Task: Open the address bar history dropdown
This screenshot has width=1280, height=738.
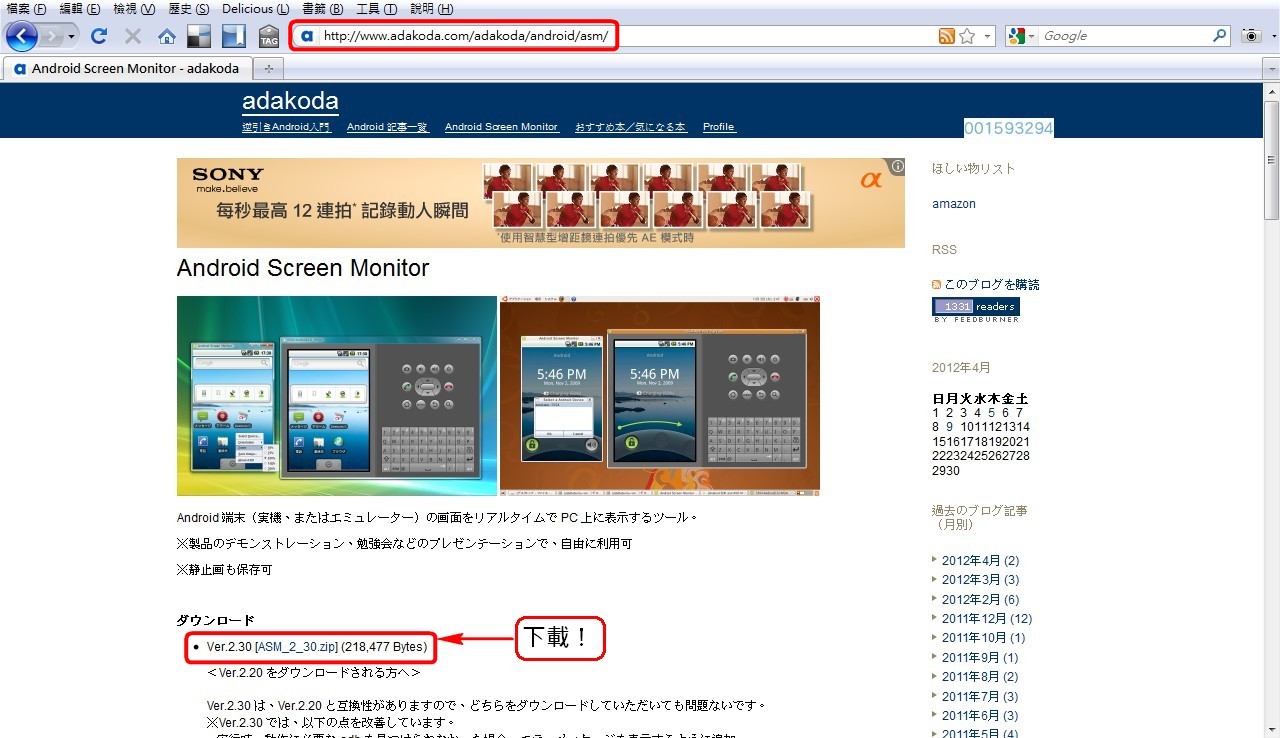Action: click(988, 36)
